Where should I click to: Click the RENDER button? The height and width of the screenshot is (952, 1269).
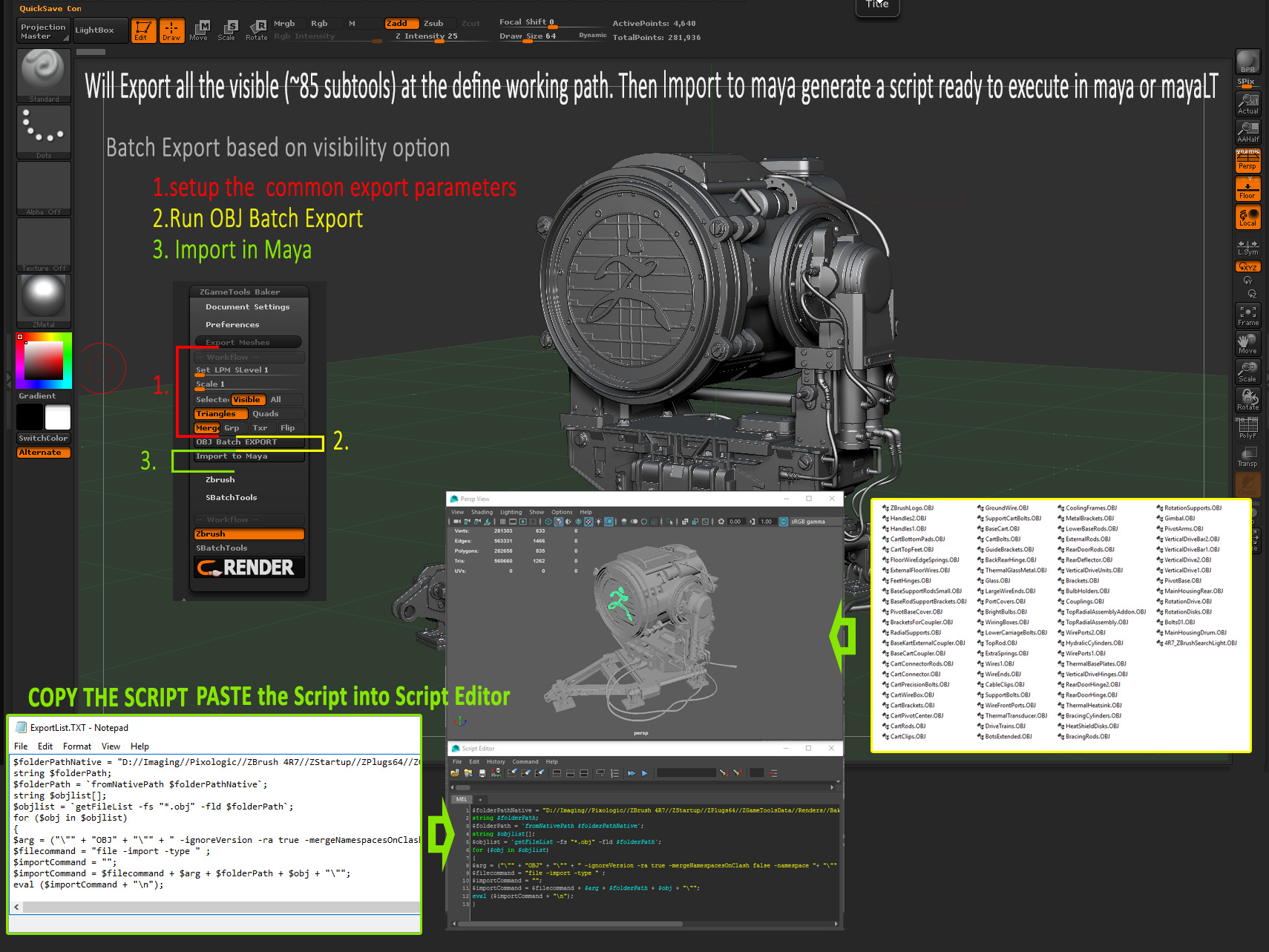pos(249,568)
